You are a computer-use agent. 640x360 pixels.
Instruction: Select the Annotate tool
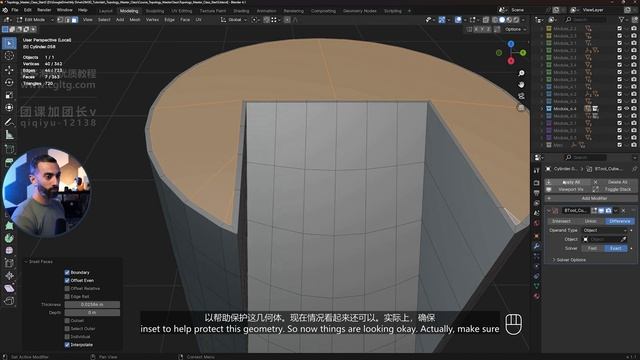point(9,122)
